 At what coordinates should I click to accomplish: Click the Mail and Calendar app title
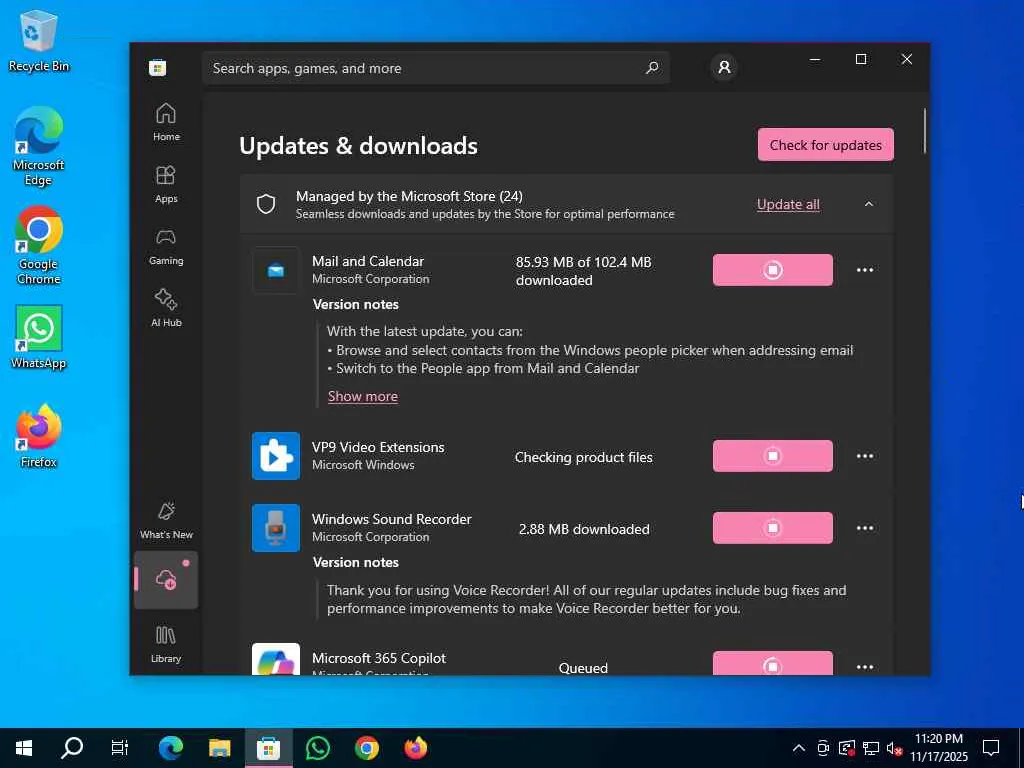coord(368,261)
